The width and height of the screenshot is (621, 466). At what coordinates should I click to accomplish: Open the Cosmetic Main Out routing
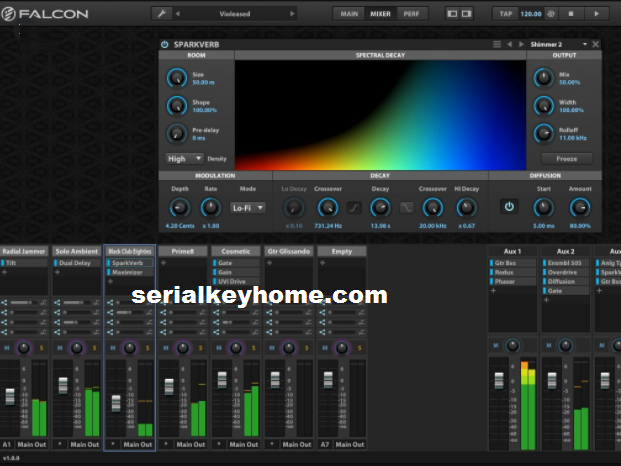pos(244,445)
